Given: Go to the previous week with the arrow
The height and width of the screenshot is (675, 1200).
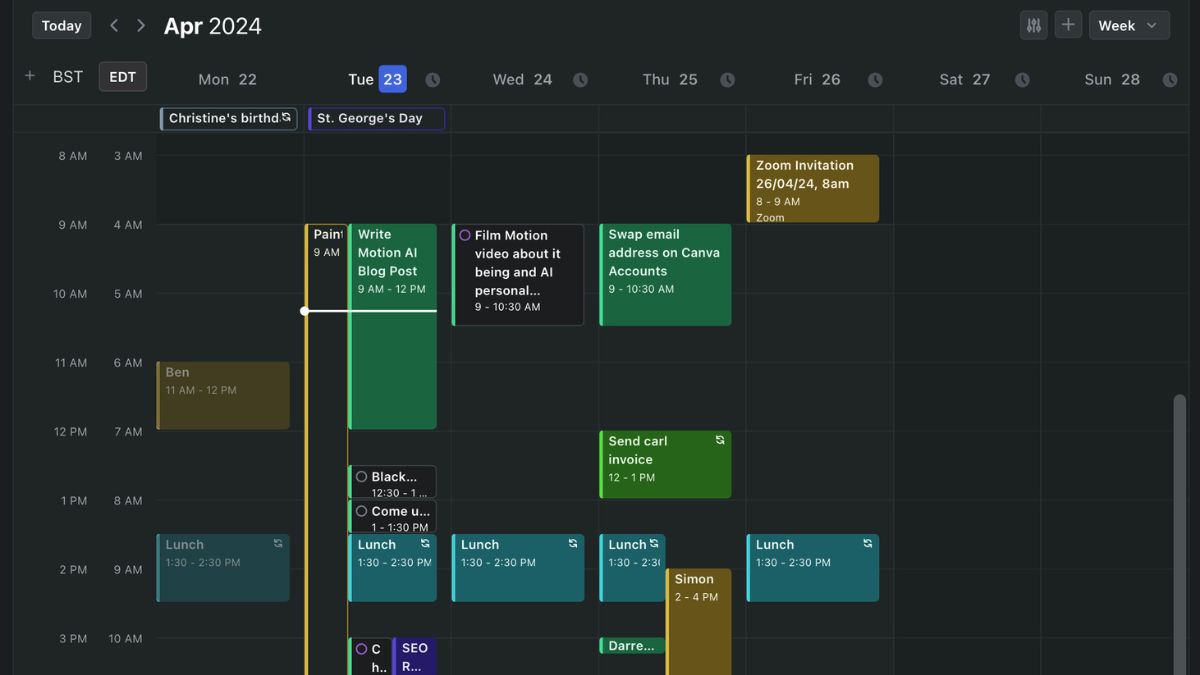Looking at the screenshot, I should point(114,24).
